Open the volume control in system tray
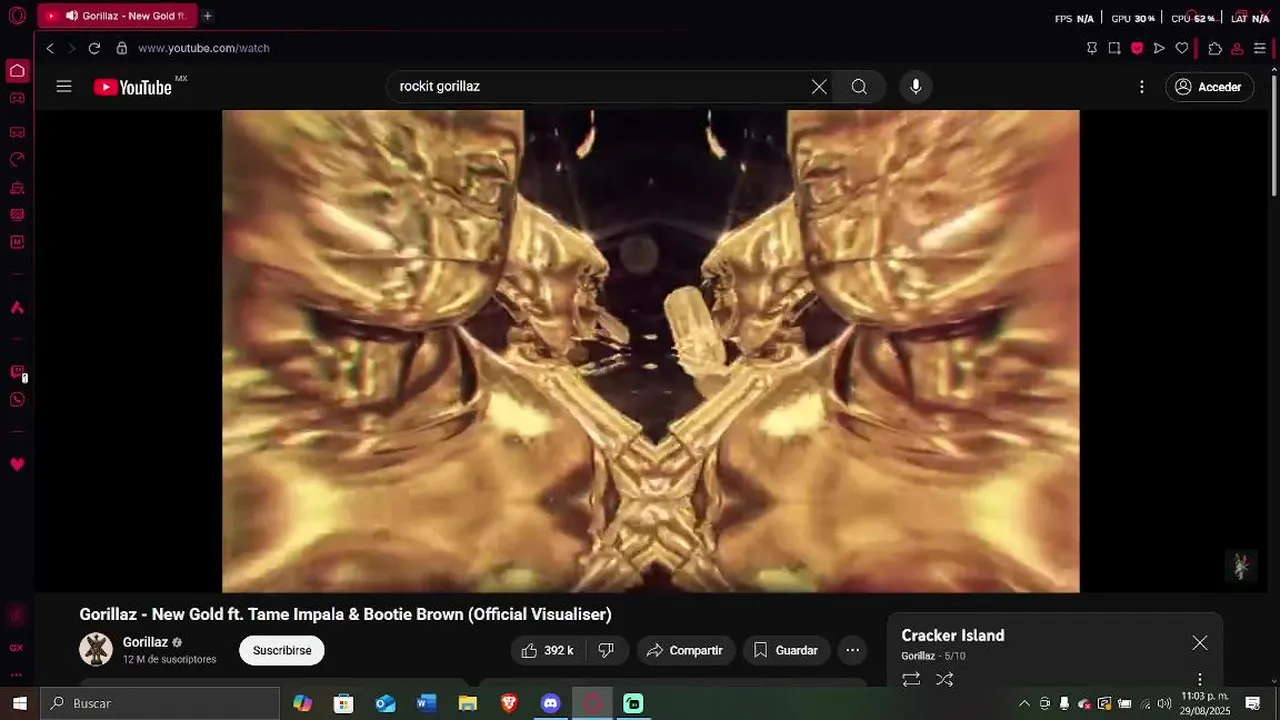This screenshot has height=720, width=1280. pyautogui.click(x=1164, y=704)
